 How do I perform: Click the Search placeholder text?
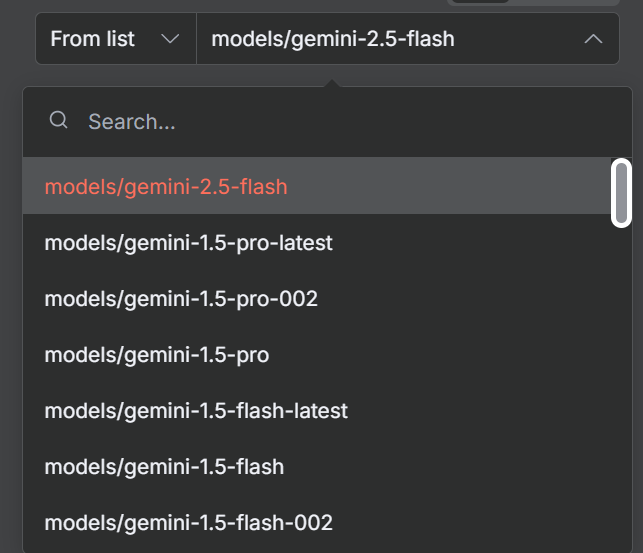tap(132, 122)
